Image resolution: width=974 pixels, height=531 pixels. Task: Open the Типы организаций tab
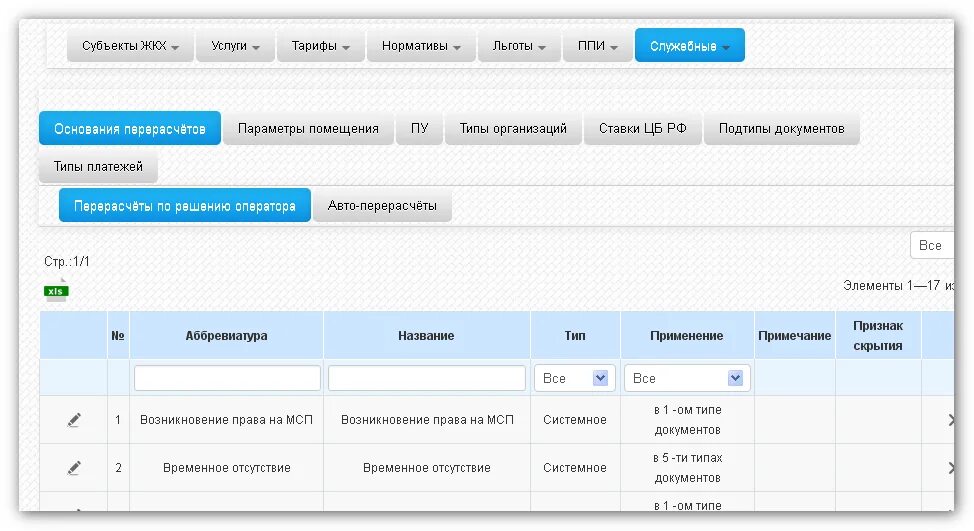point(513,129)
